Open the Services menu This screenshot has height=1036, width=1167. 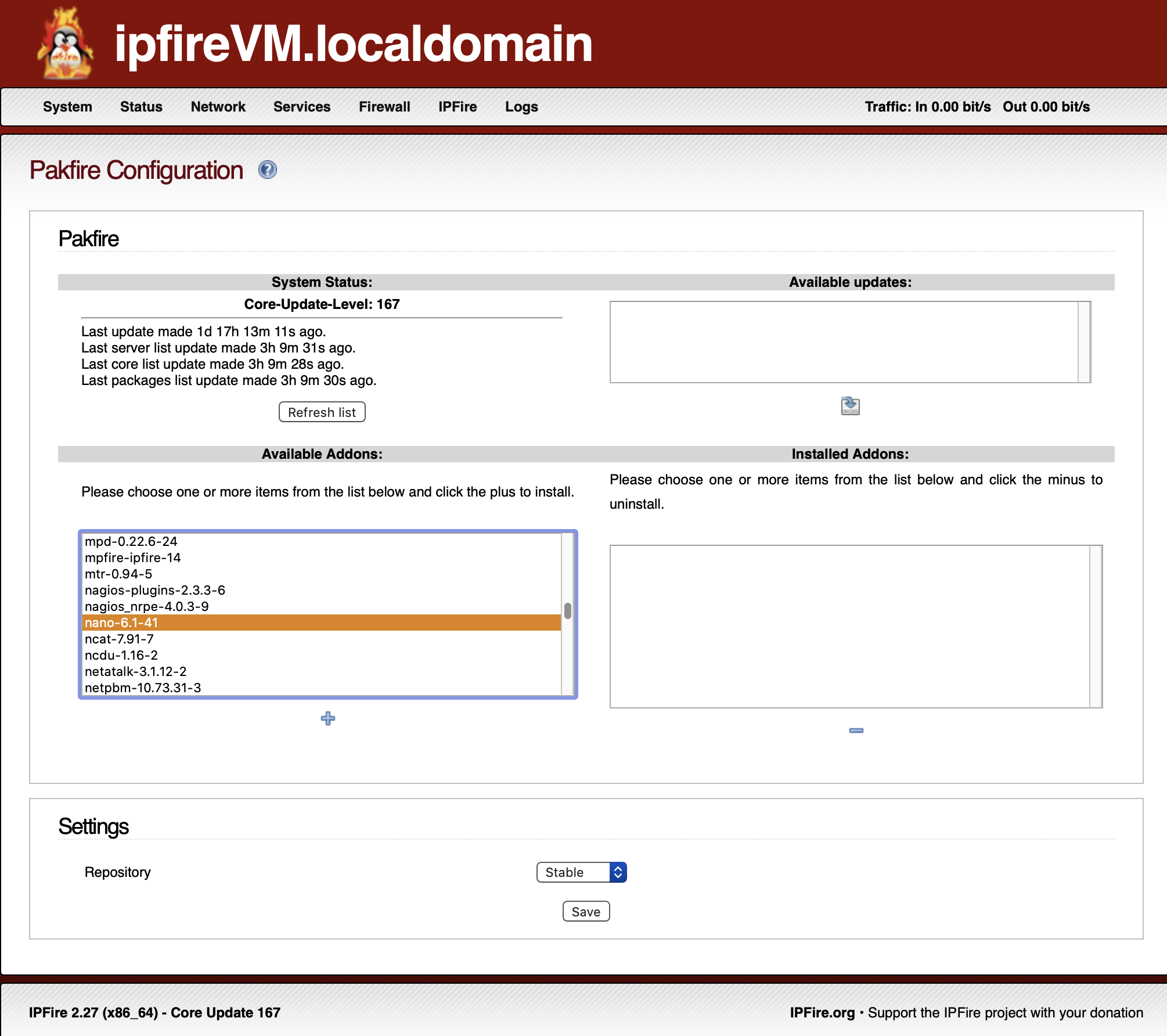pyautogui.click(x=302, y=107)
